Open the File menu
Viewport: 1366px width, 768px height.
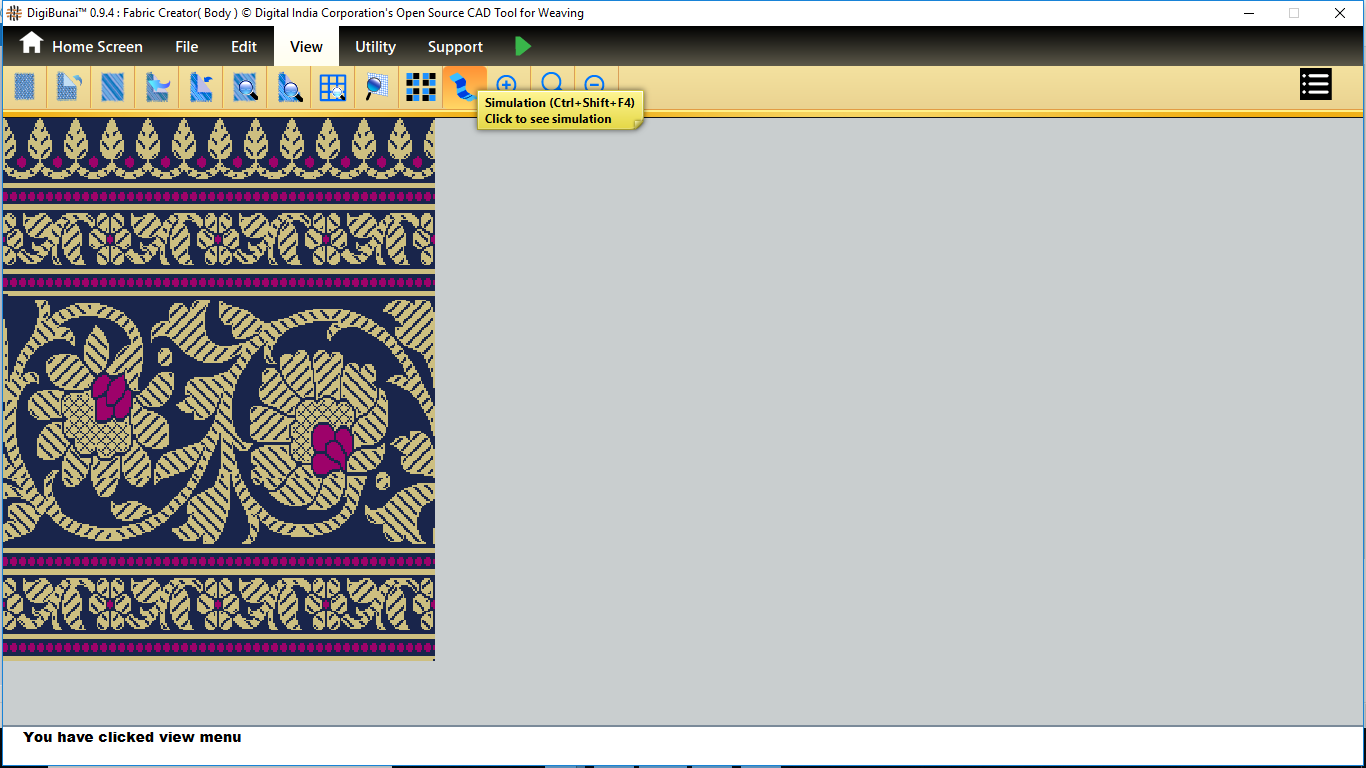(186, 47)
